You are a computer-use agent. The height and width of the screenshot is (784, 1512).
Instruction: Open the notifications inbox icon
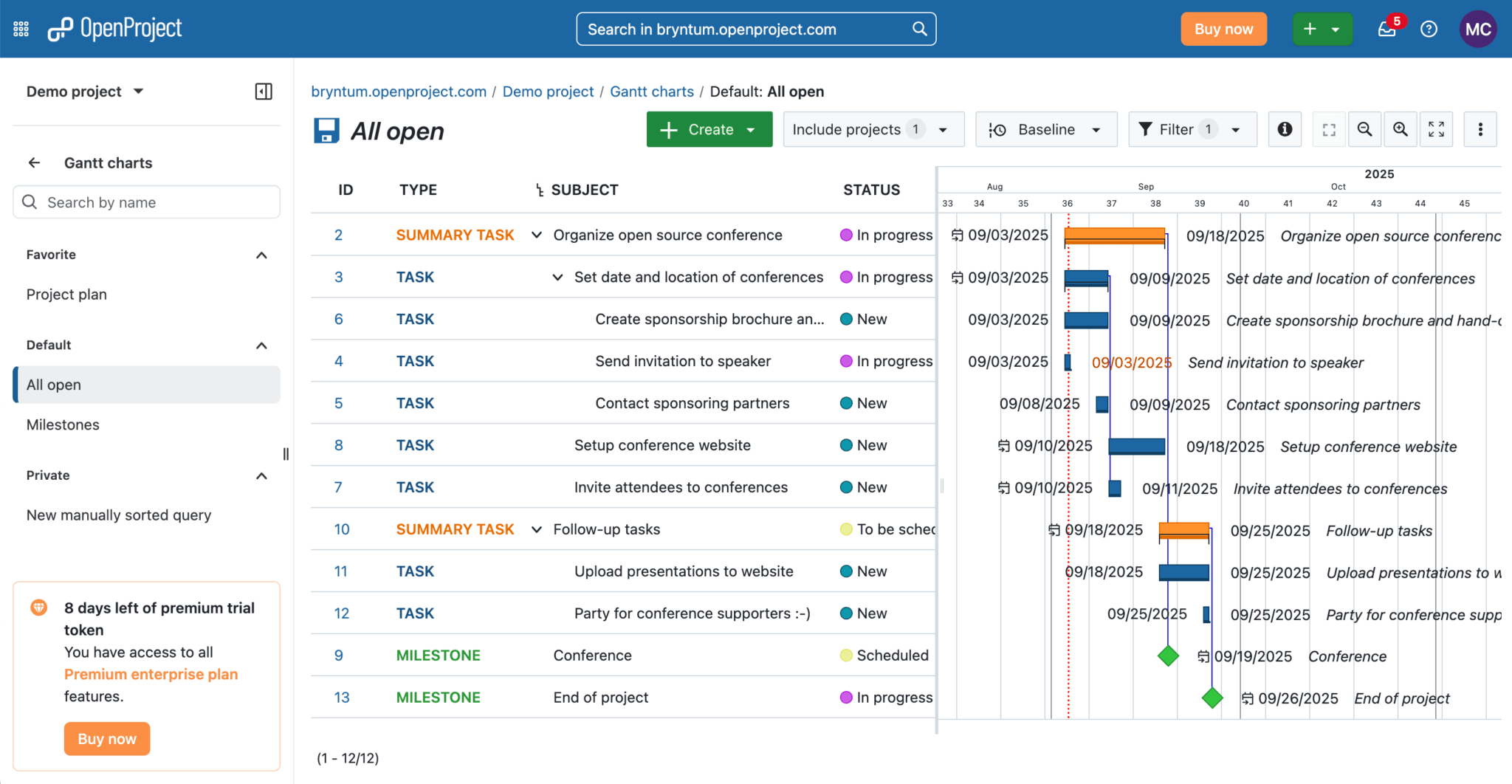(x=1386, y=29)
